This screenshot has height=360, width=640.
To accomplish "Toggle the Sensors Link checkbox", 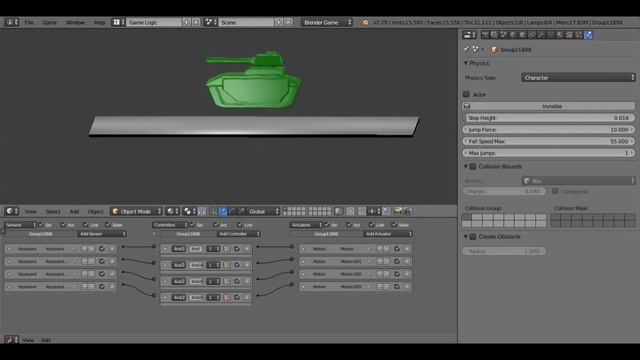I will coord(85,225).
